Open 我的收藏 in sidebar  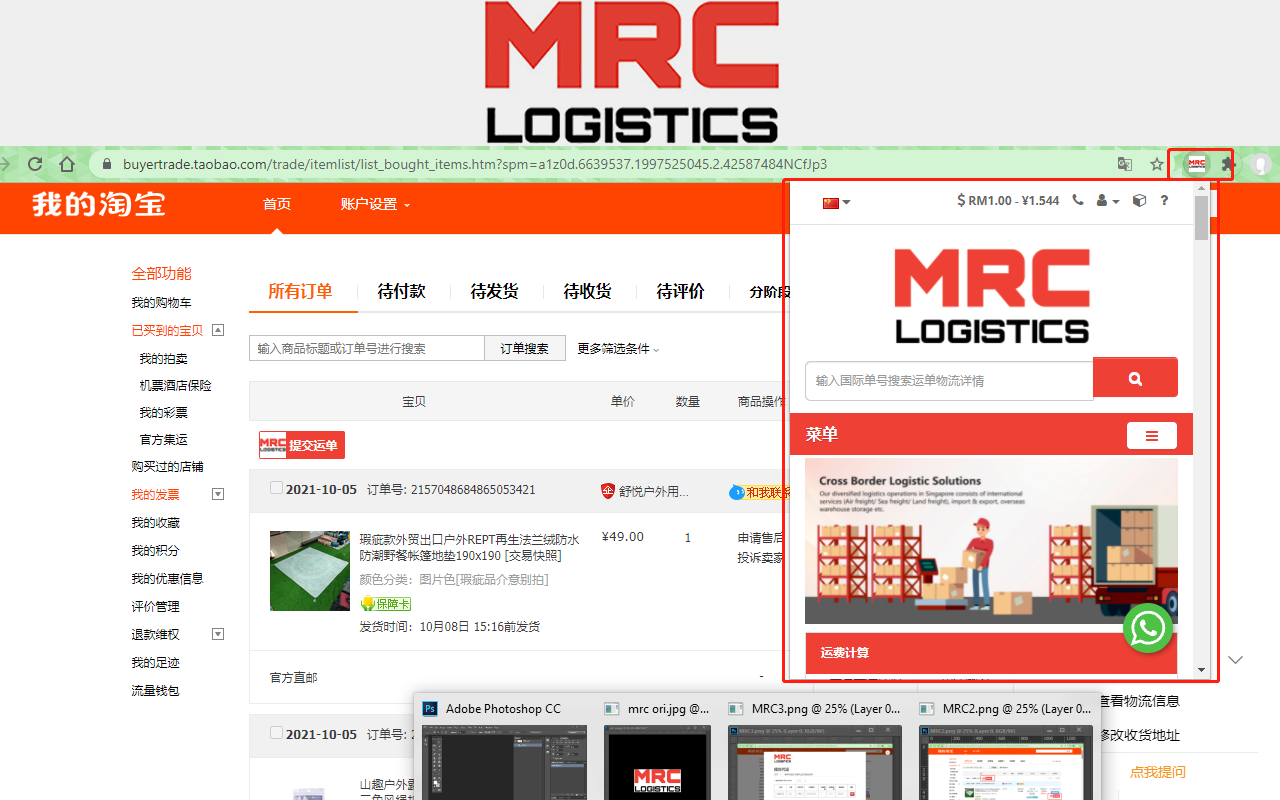pos(155,522)
